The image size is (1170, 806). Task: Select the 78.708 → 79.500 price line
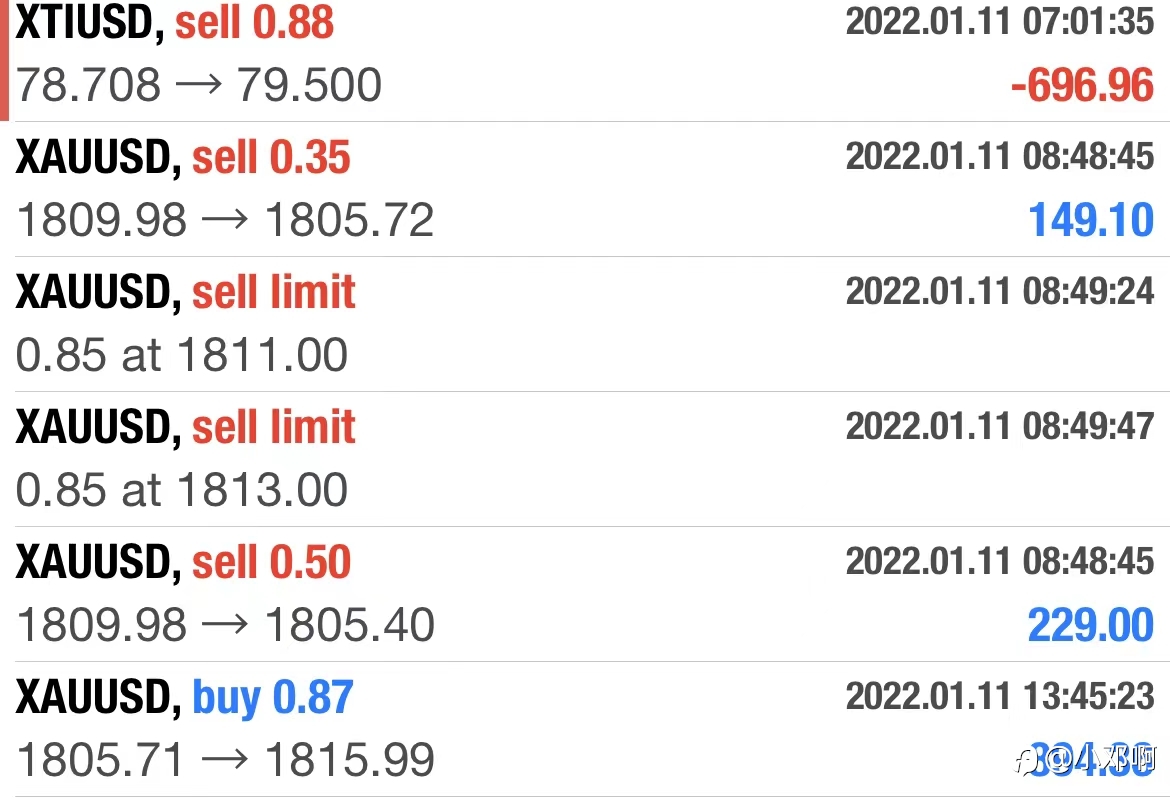coord(198,84)
